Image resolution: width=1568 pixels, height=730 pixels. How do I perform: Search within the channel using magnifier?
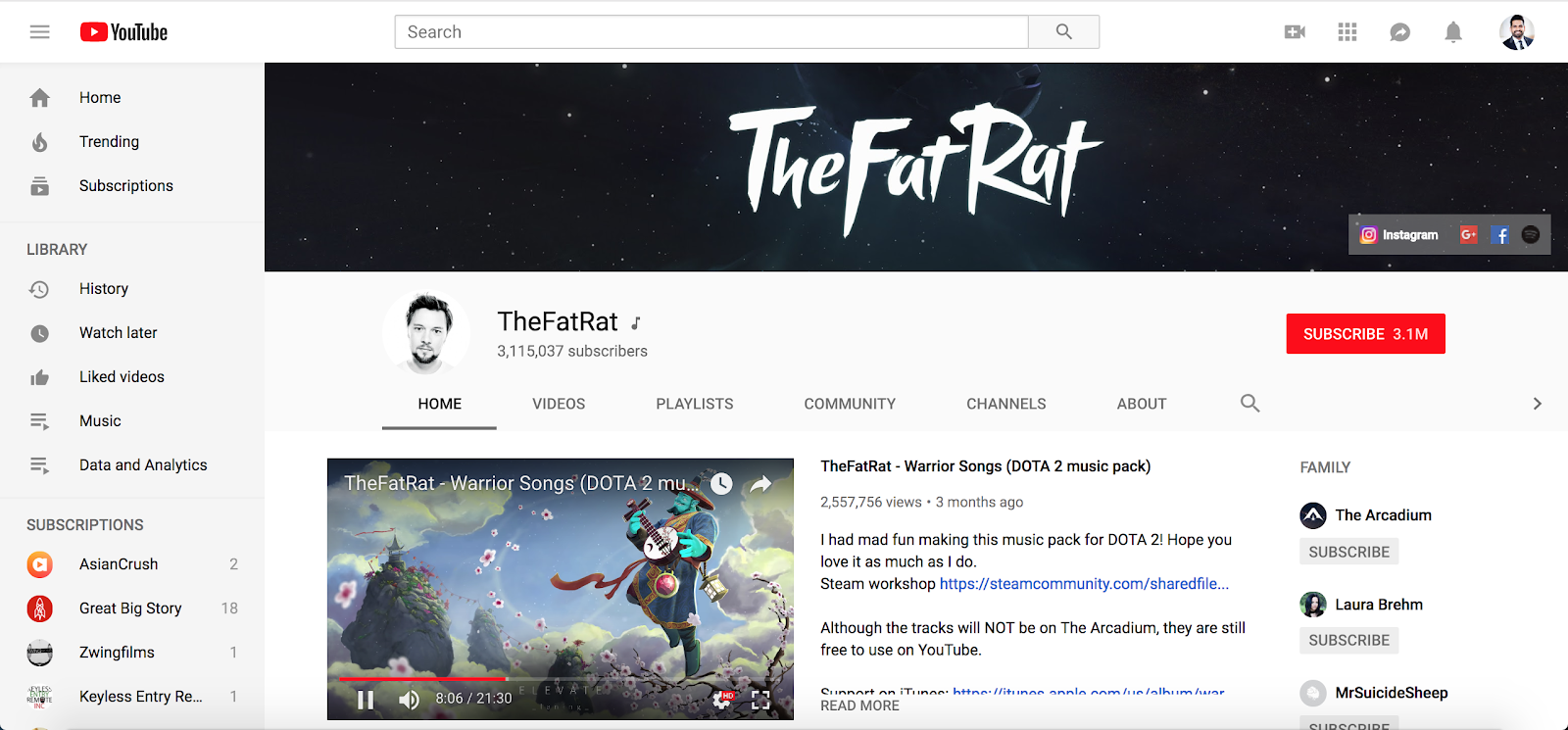[1249, 403]
